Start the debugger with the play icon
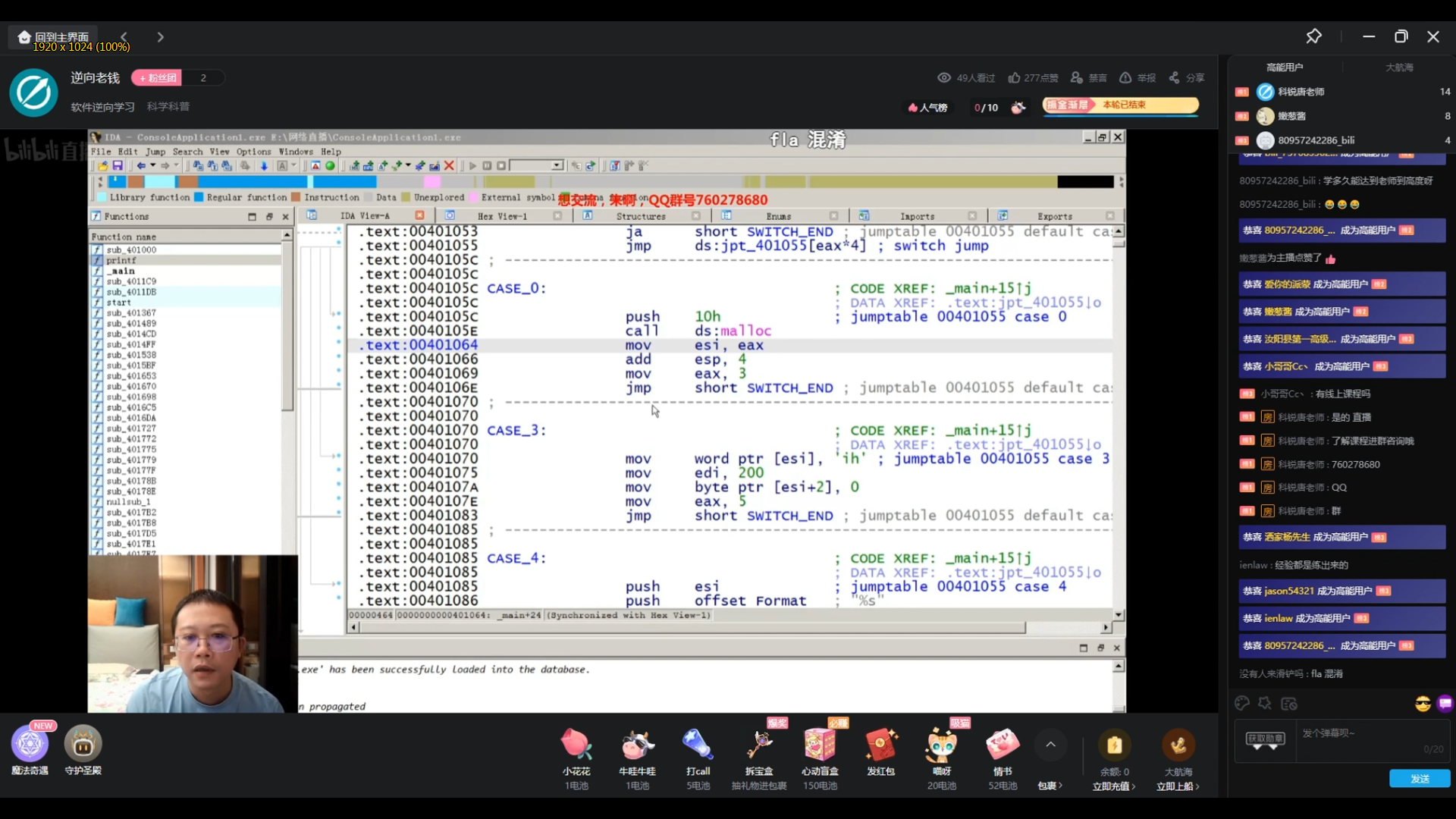The height and width of the screenshot is (819, 1456). [472, 165]
